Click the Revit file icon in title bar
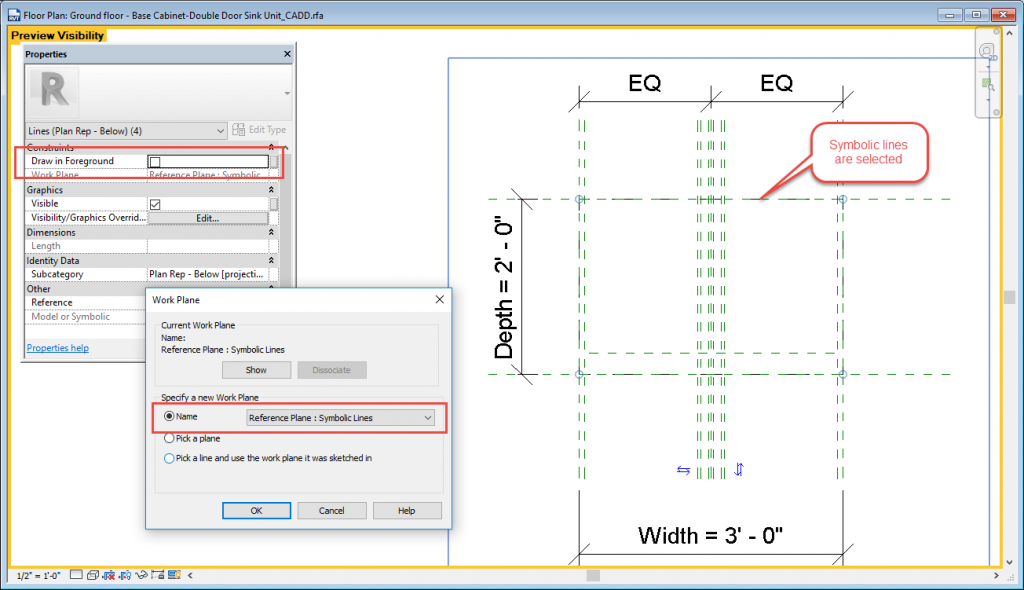The image size is (1024, 590). [x=14, y=15]
